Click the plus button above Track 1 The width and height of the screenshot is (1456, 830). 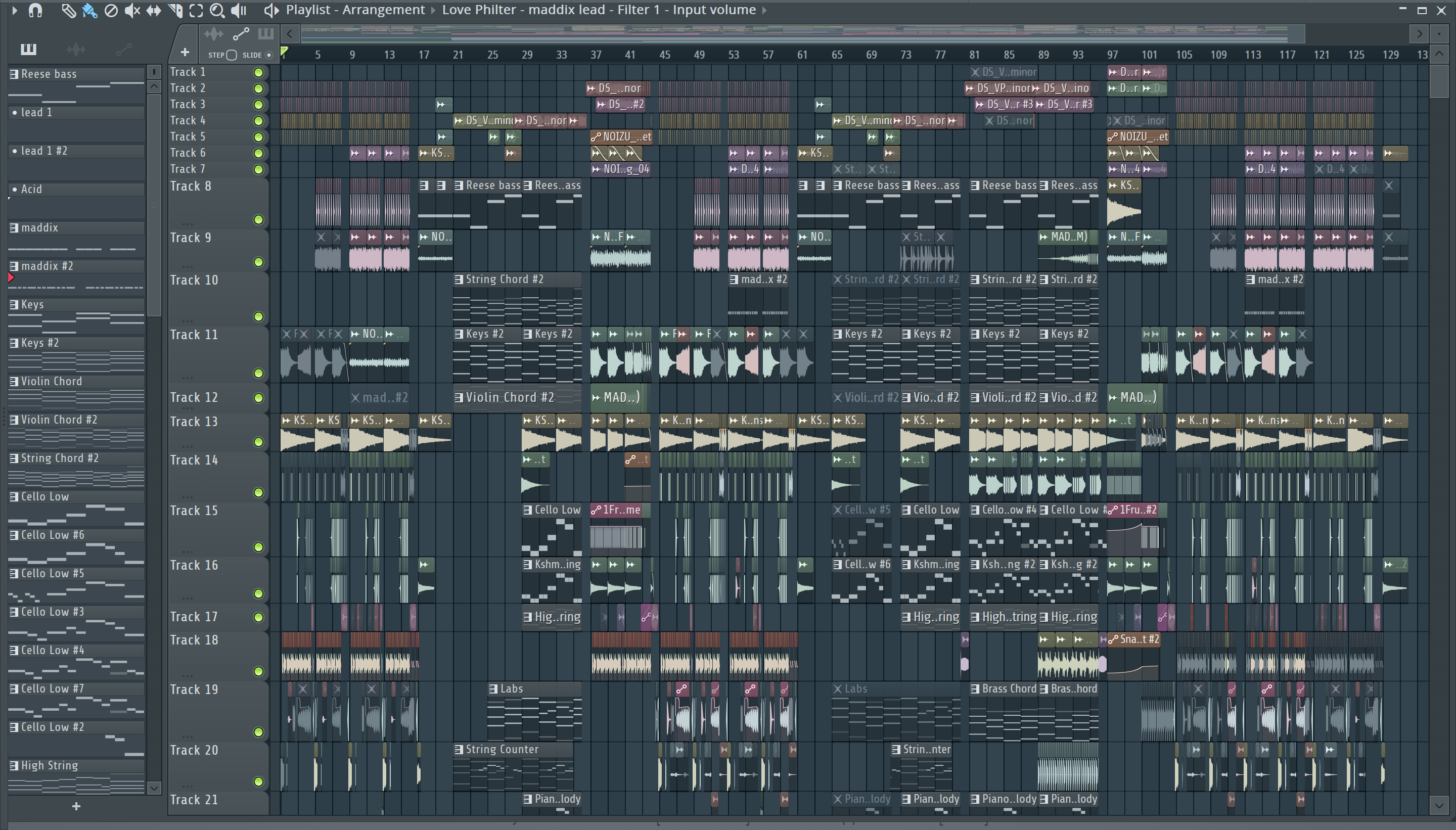click(x=185, y=53)
